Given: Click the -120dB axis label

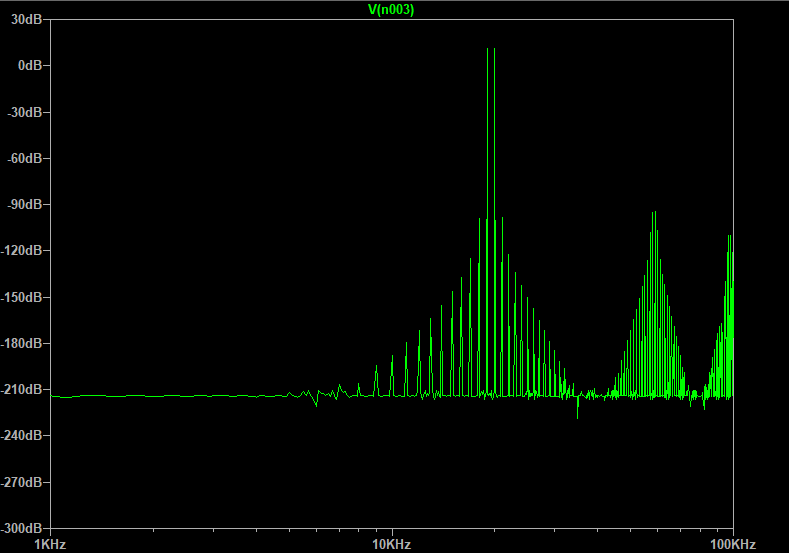Looking at the screenshot, I should tap(22, 251).
